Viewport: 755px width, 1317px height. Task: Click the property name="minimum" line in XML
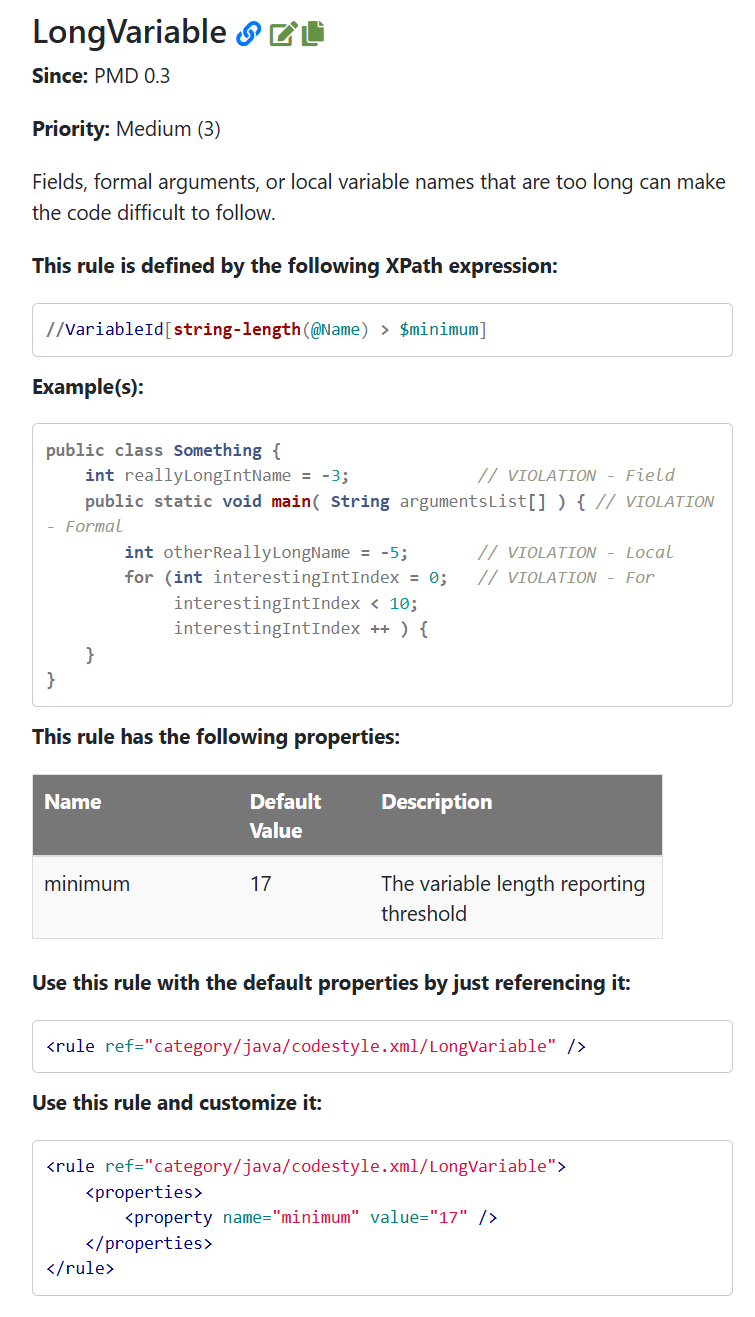[x=311, y=1218]
